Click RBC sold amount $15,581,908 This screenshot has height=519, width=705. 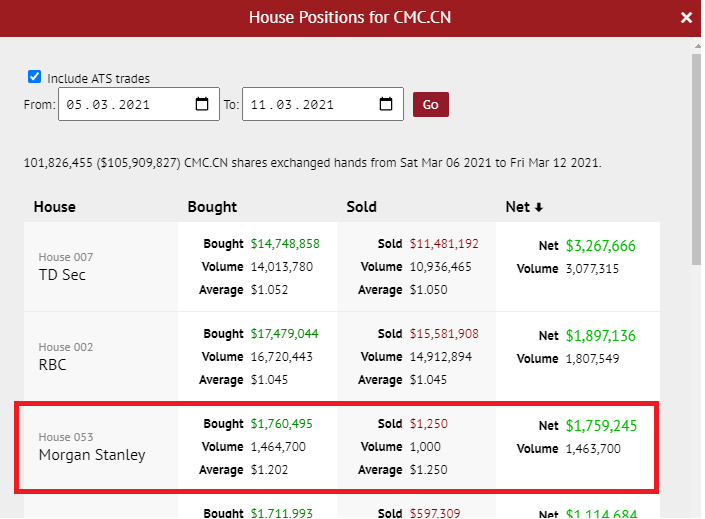pyautogui.click(x=442, y=334)
